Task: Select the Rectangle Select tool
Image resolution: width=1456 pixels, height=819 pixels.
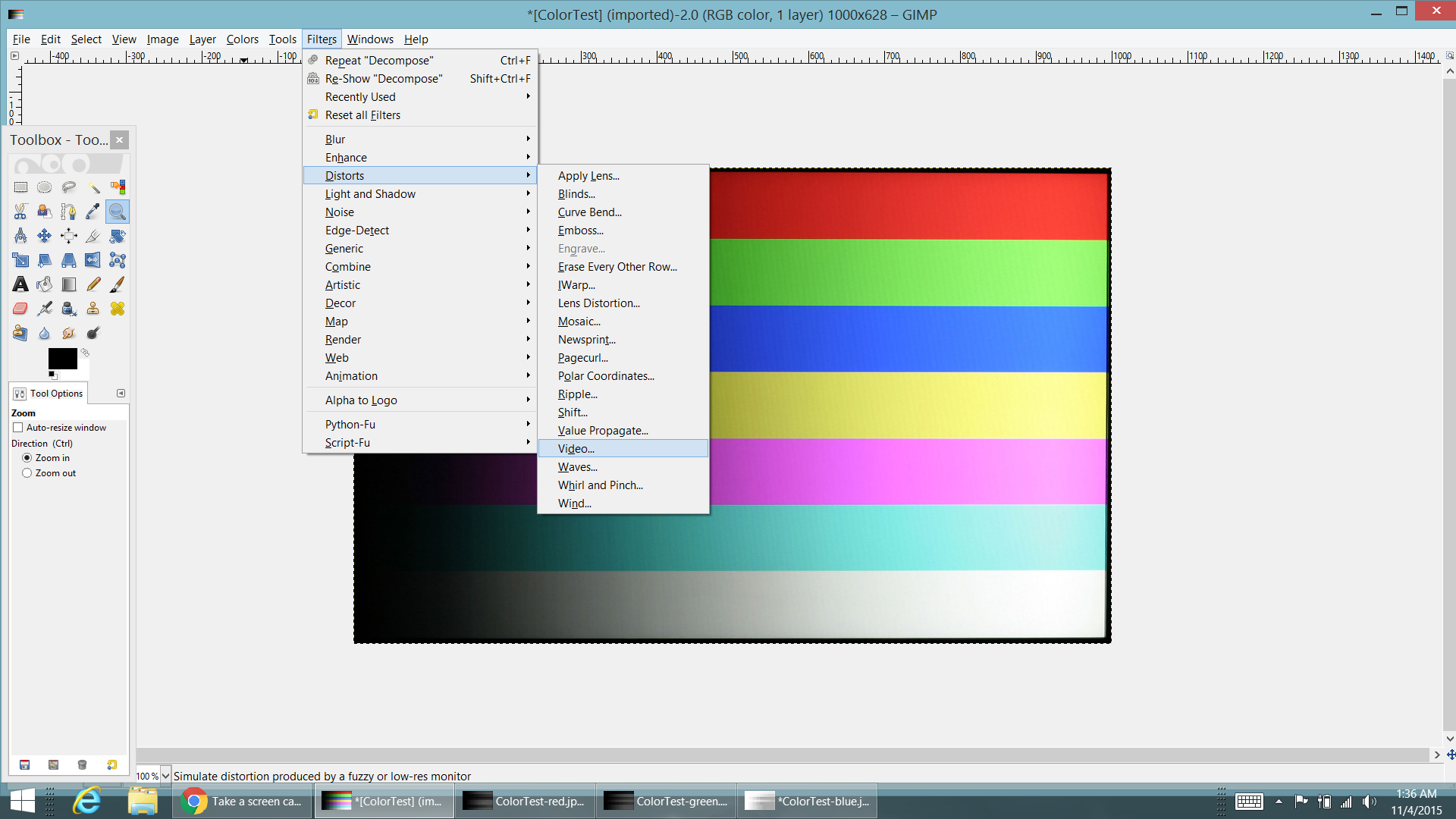Action: (x=20, y=187)
